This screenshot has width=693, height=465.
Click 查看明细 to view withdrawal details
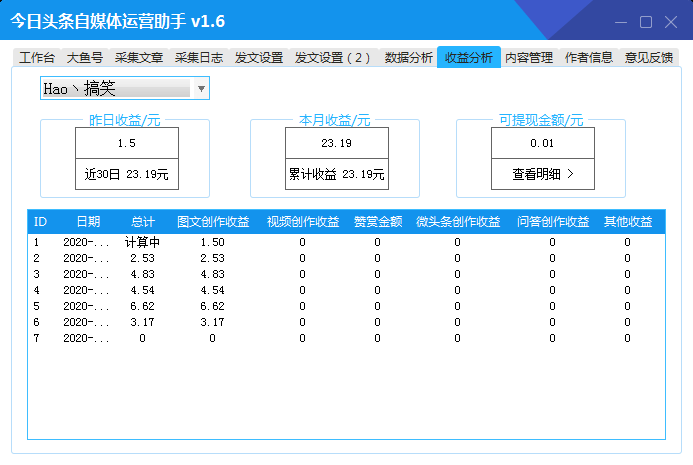click(543, 174)
